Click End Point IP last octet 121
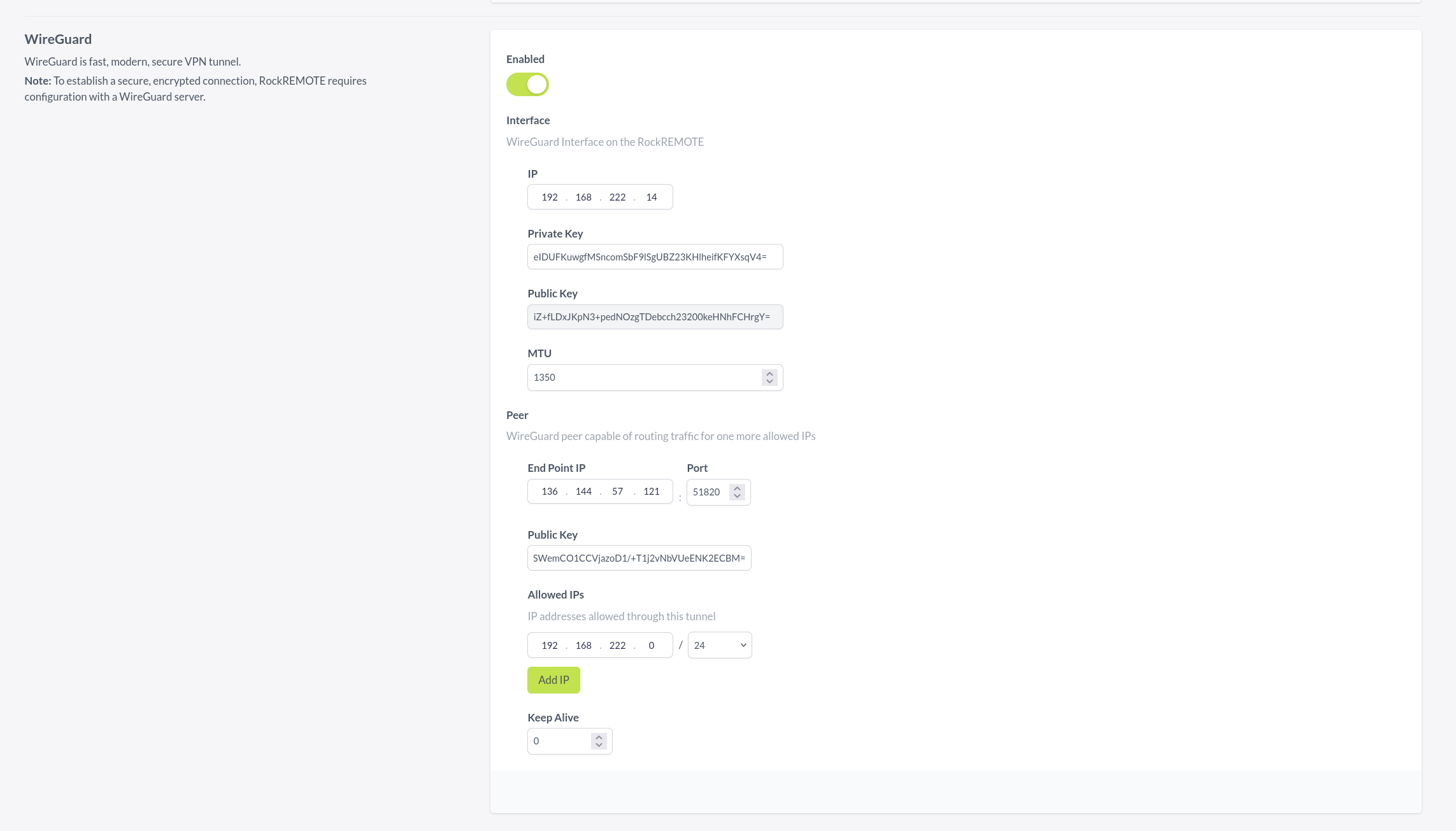The width and height of the screenshot is (1456, 831). [652, 492]
